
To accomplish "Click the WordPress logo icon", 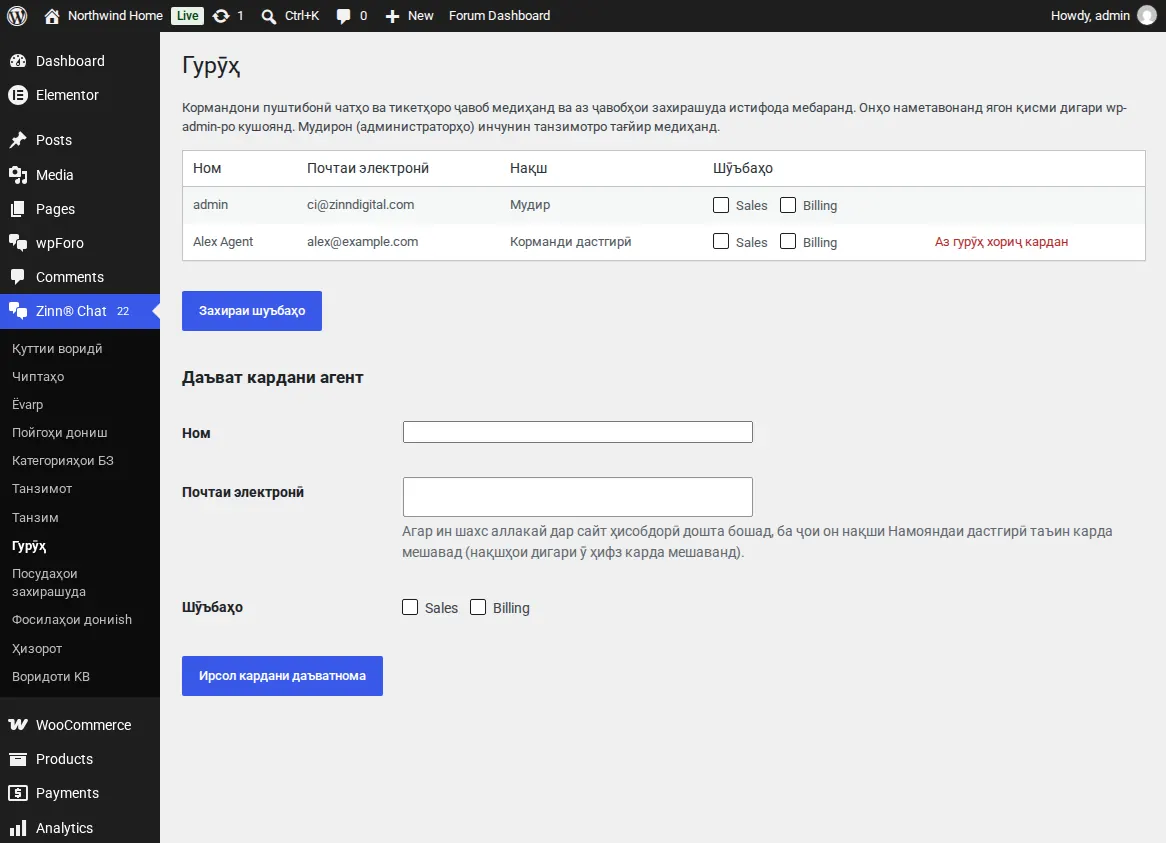I will tap(17, 16).
